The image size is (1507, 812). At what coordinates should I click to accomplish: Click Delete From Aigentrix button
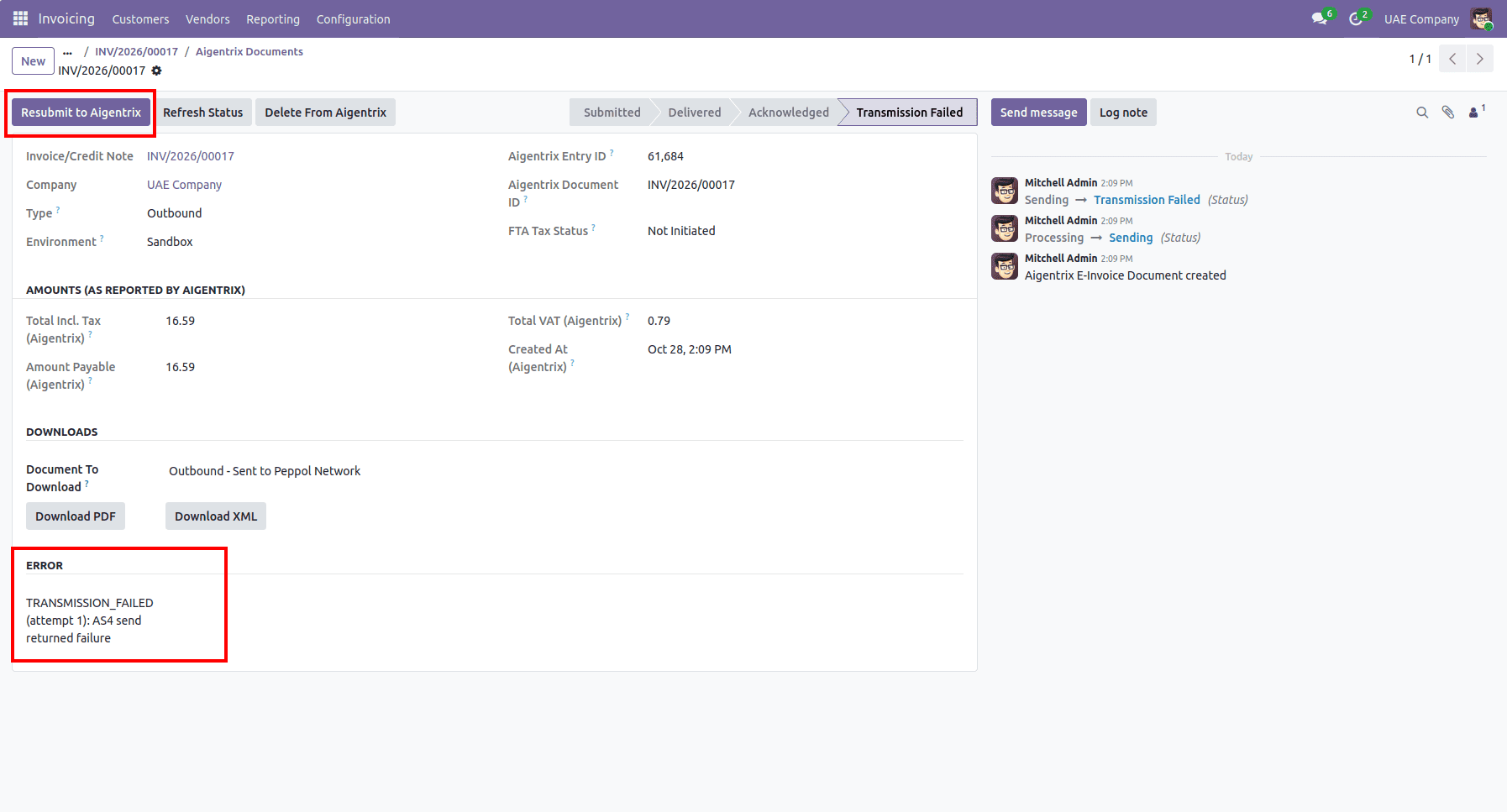click(x=325, y=113)
